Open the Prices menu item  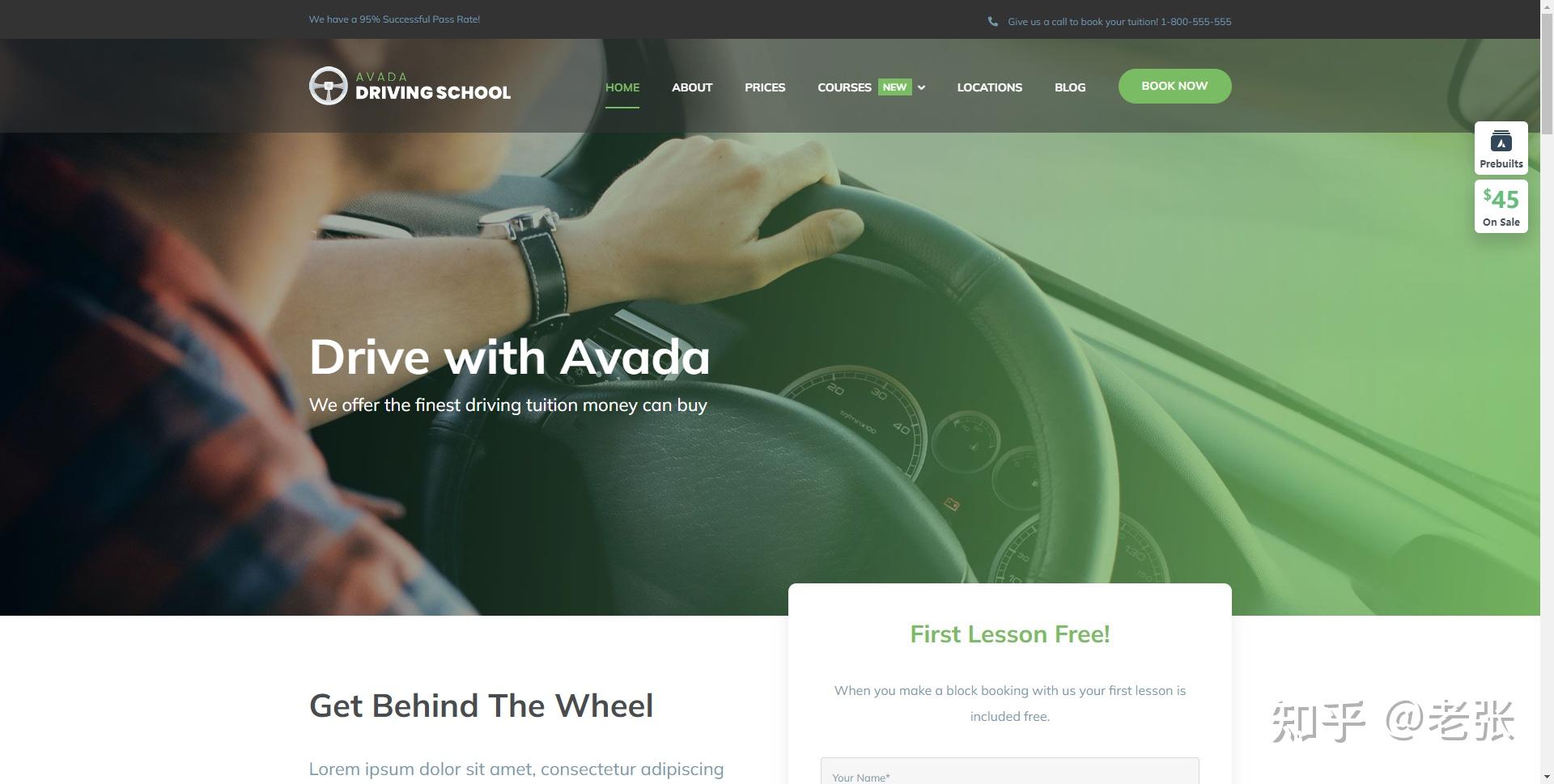tap(765, 87)
